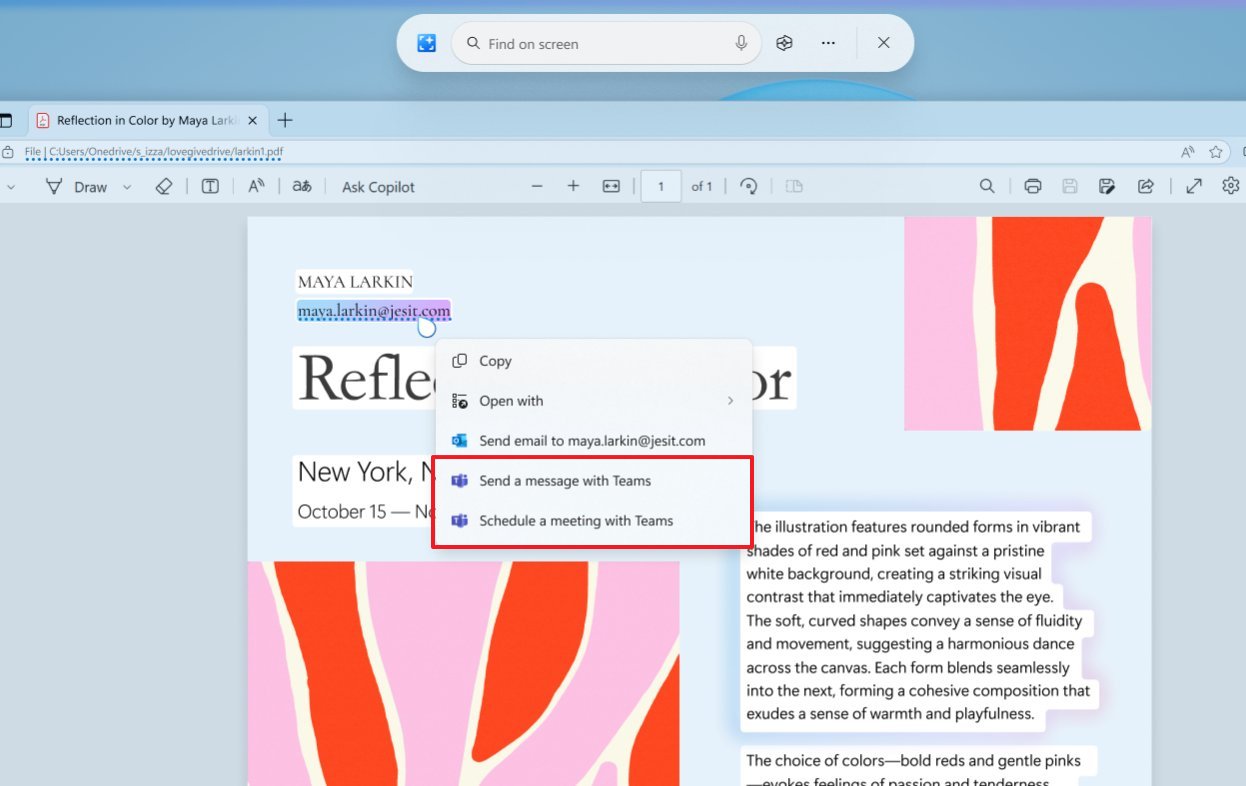Screen dimensions: 1246x786
Task: Choose Send a message with Teams
Action: click(x=594, y=481)
